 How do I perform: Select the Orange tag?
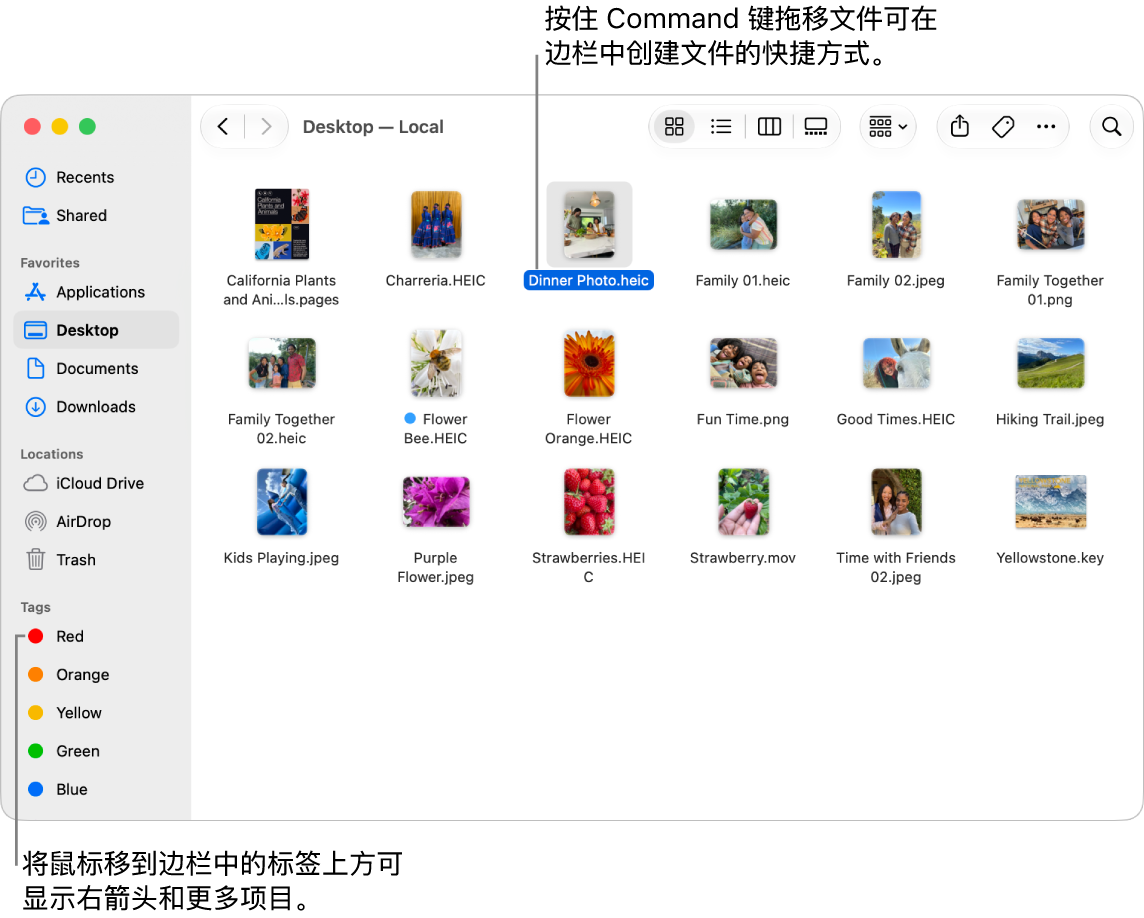[96, 674]
